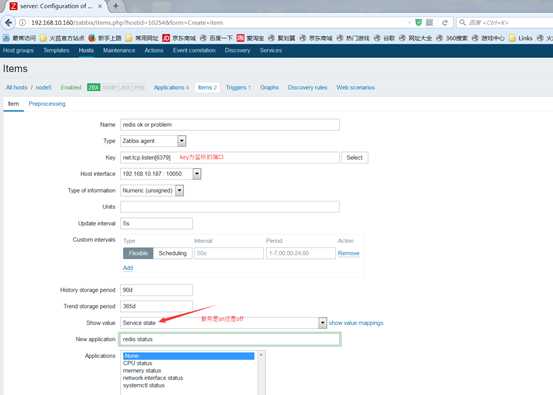Open the Event correlation menu
This screenshot has height=395, width=553.
tap(194, 50)
